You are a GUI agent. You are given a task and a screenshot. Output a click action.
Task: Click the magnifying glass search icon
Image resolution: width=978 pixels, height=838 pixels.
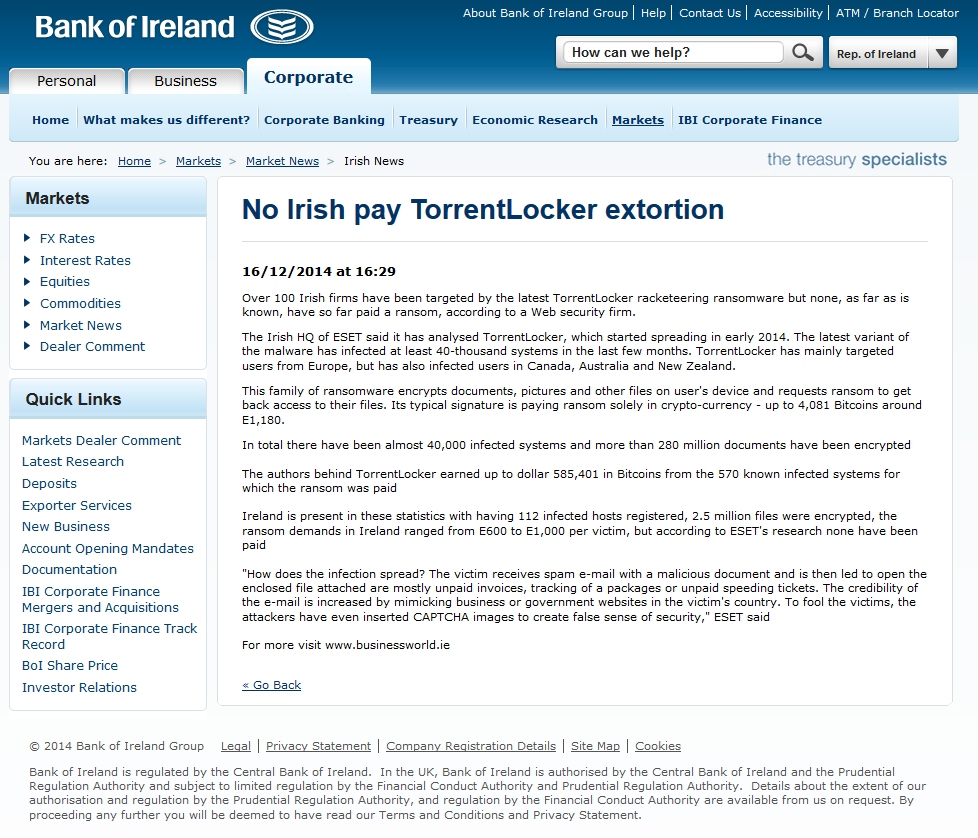click(x=802, y=53)
